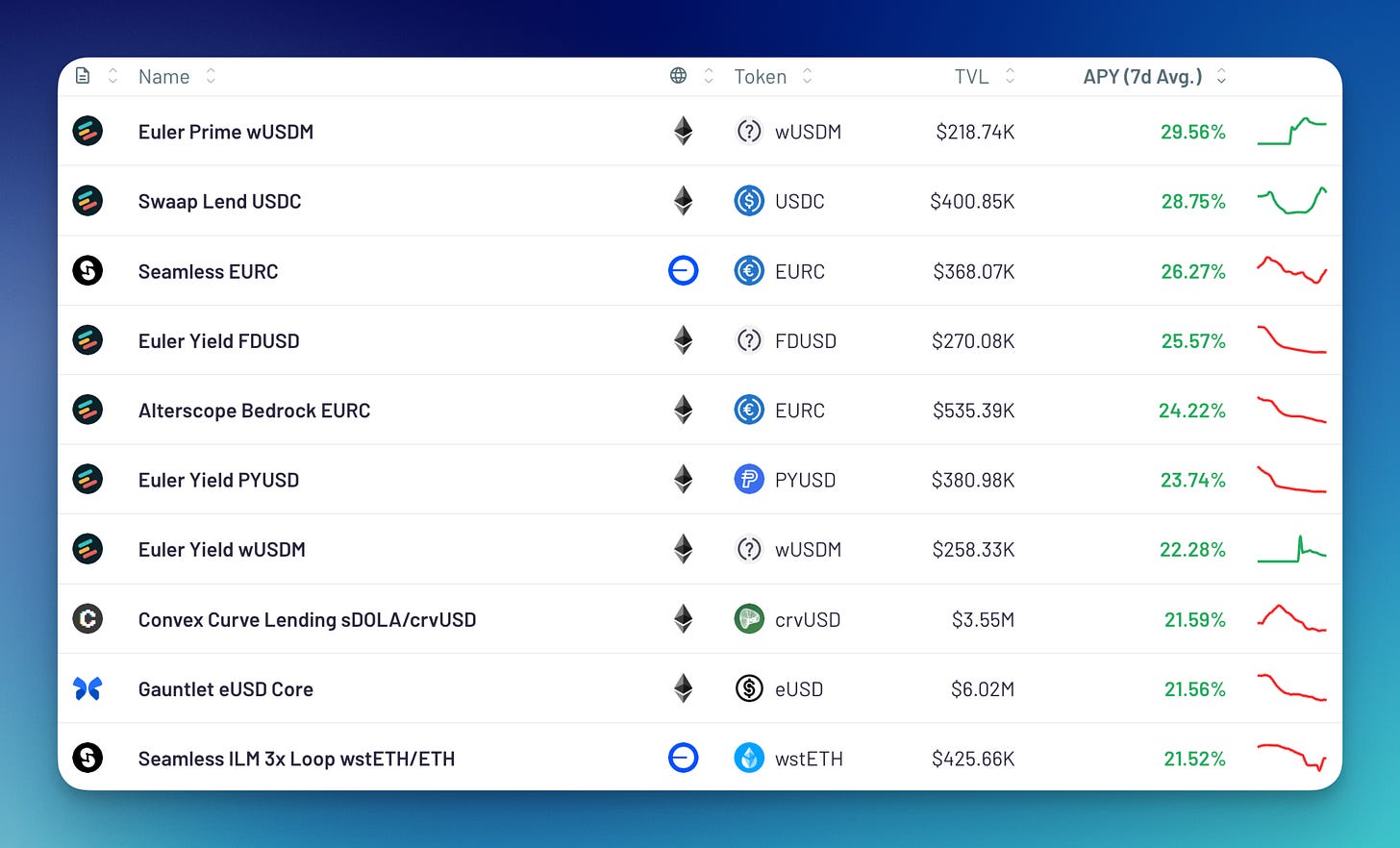
Task: Click the Euler Yield PYUSD name
Action: point(218,480)
